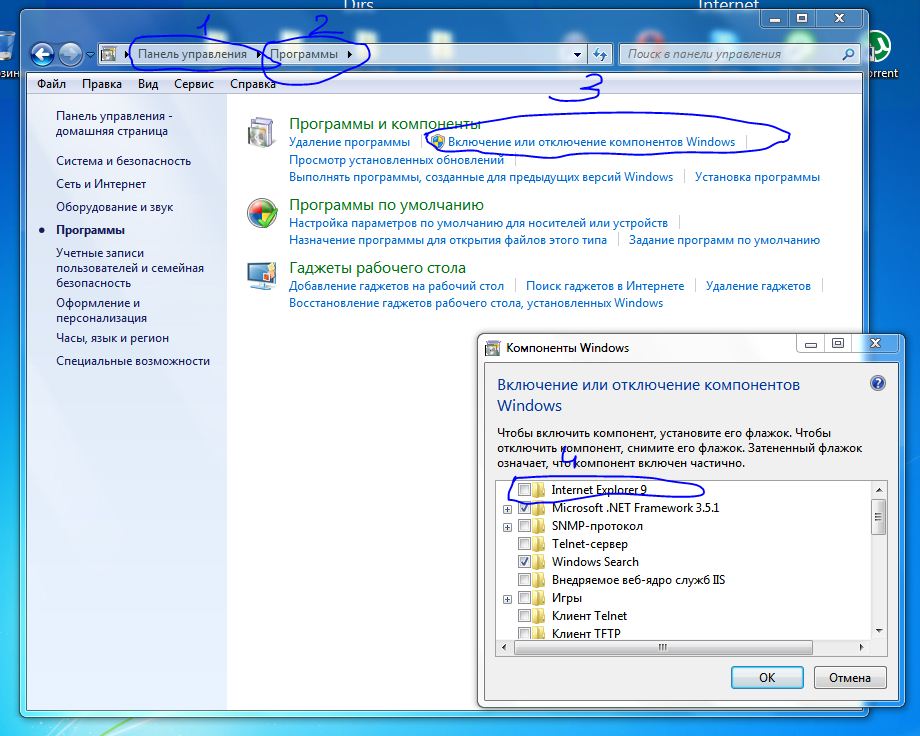Image resolution: width=920 pixels, height=736 pixels.
Task: Click the search magnifier icon
Action: click(x=849, y=54)
